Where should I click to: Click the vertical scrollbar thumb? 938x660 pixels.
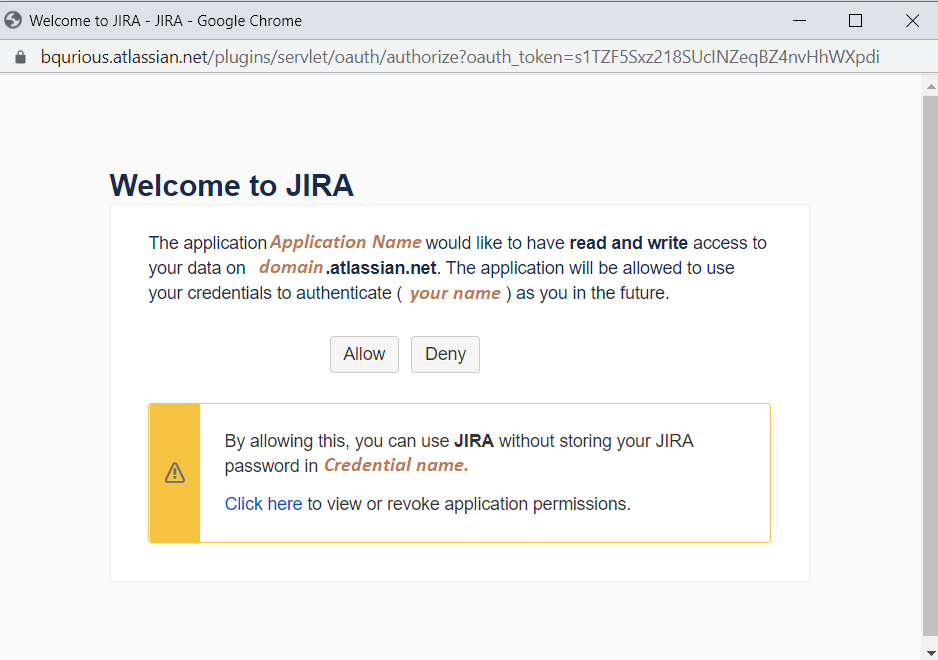click(x=930, y=366)
